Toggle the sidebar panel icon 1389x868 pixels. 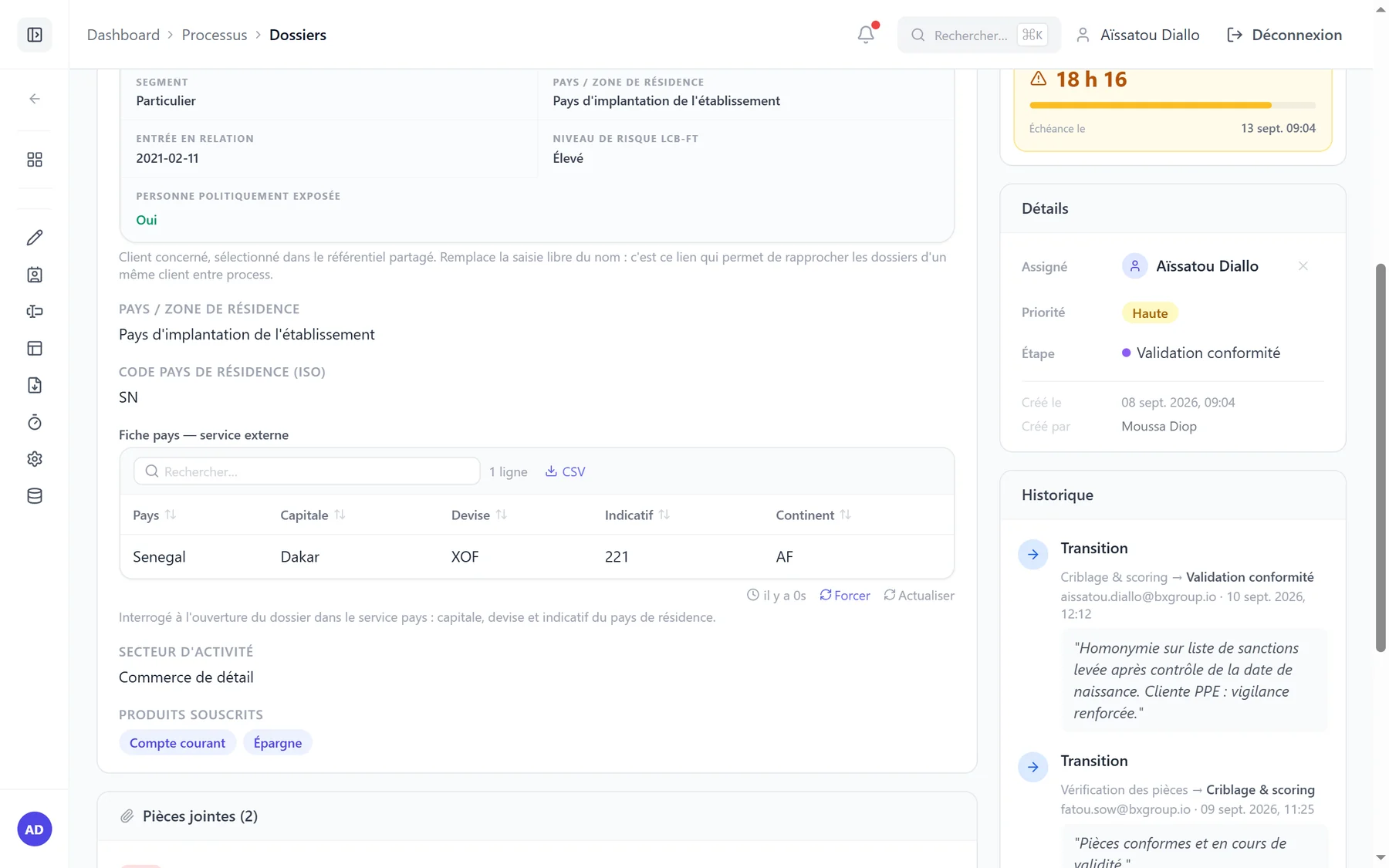click(35, 35)
